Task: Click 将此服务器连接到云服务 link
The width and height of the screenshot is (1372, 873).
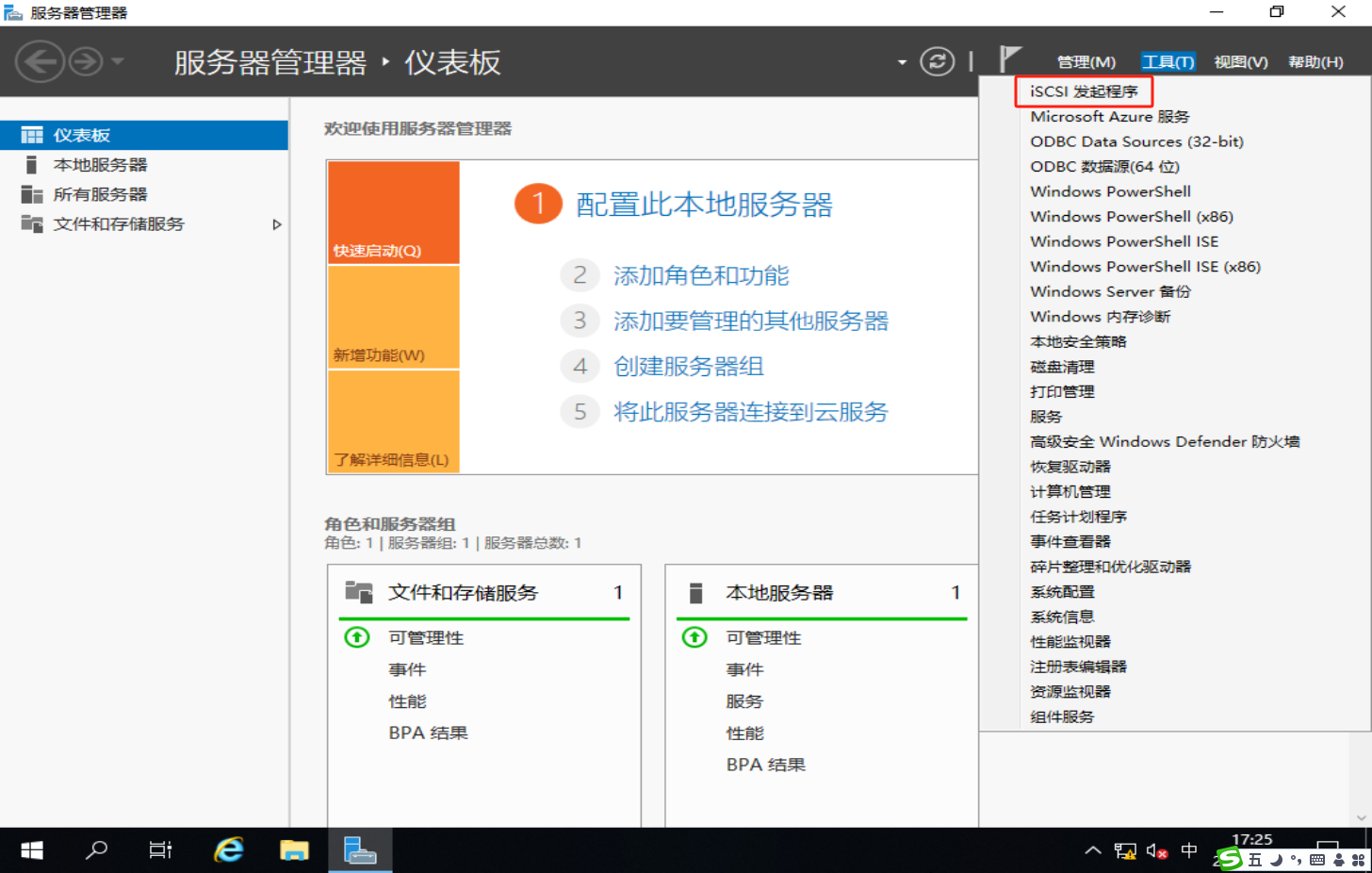Action: pyautogui.click(x=751, y=411)
